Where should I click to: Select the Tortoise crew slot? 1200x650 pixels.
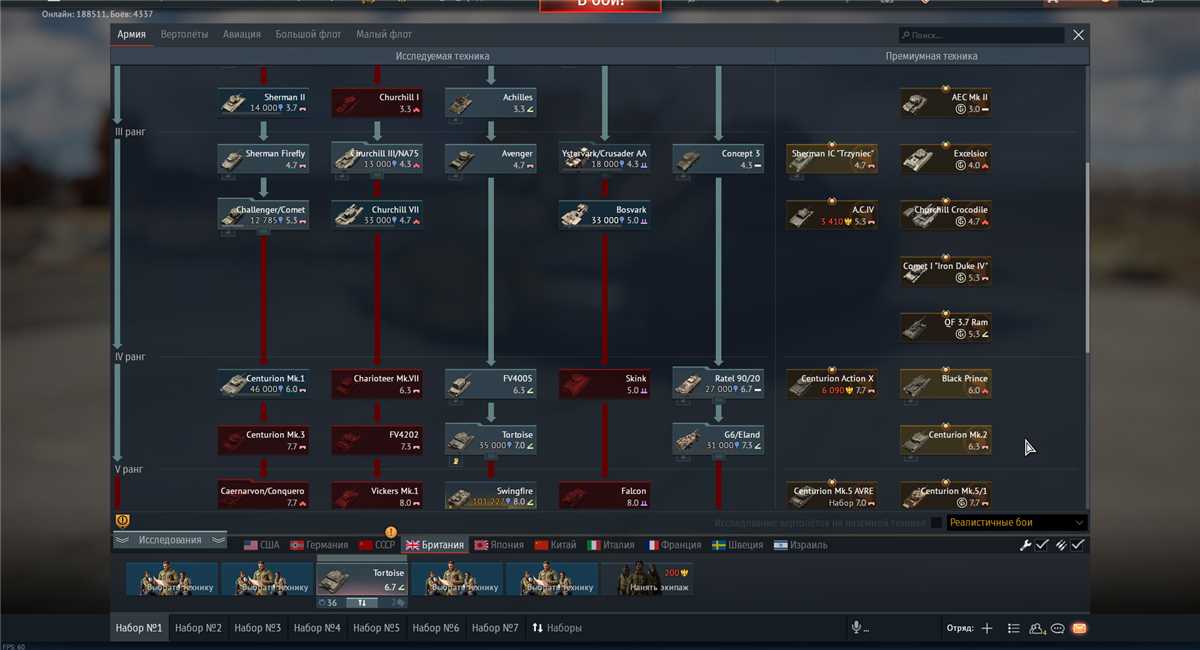[362, 579]
